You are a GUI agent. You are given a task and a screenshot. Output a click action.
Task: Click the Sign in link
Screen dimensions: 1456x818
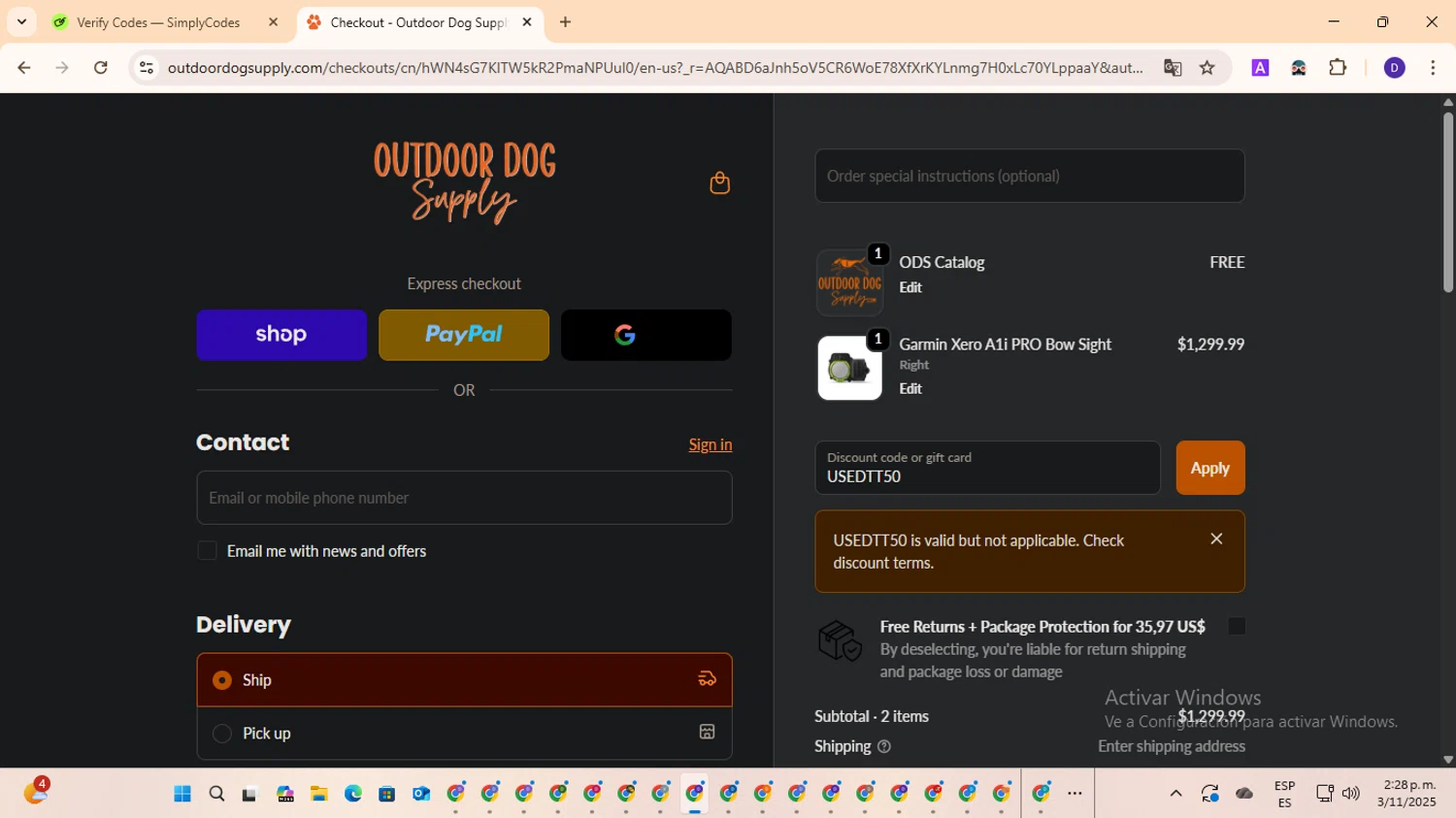pos(711,444)
